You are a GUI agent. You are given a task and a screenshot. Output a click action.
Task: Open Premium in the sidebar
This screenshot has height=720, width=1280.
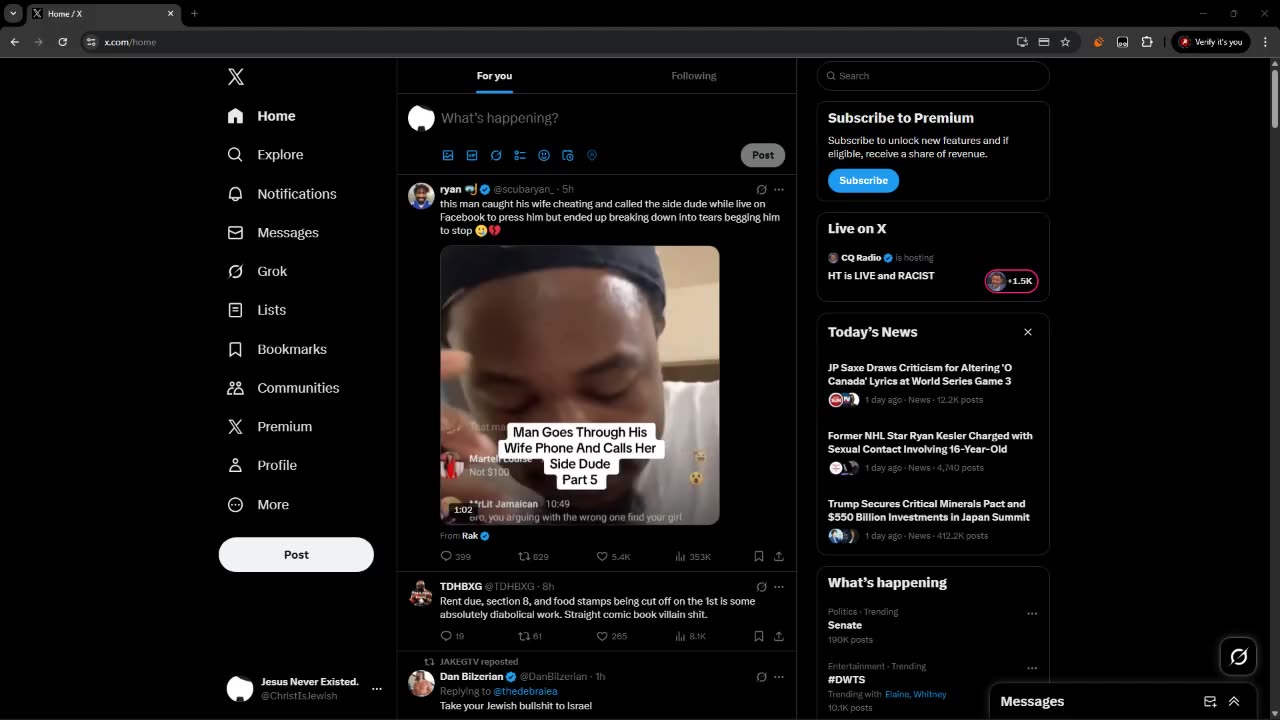click(270, 426)
